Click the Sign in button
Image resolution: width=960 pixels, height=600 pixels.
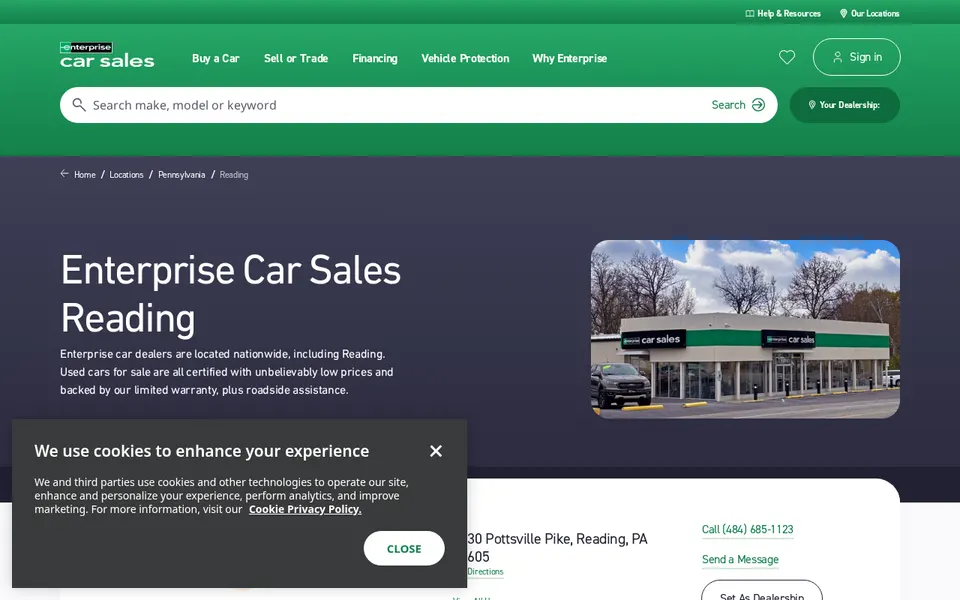[x=857, y=57]
